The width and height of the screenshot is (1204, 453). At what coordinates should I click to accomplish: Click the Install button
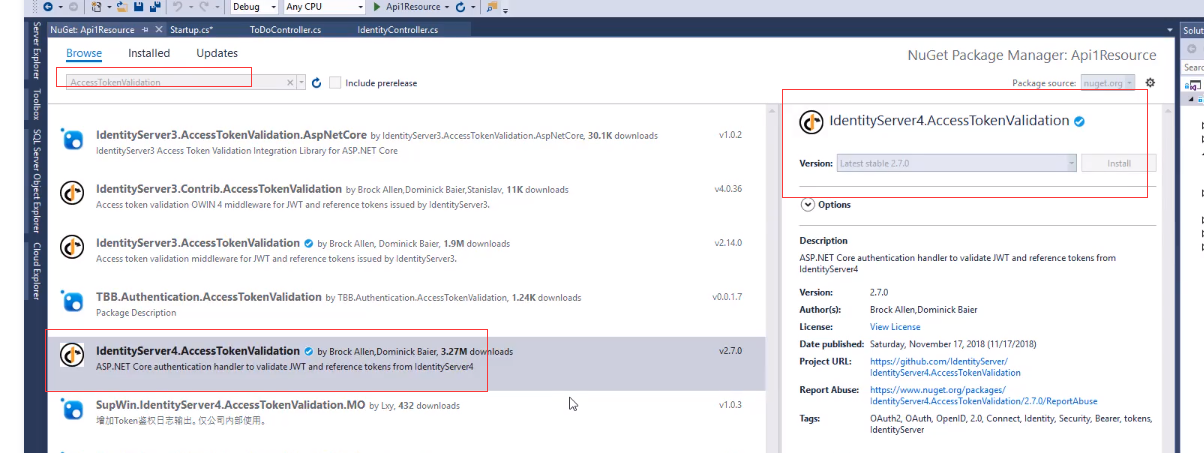click(1118, 163)
